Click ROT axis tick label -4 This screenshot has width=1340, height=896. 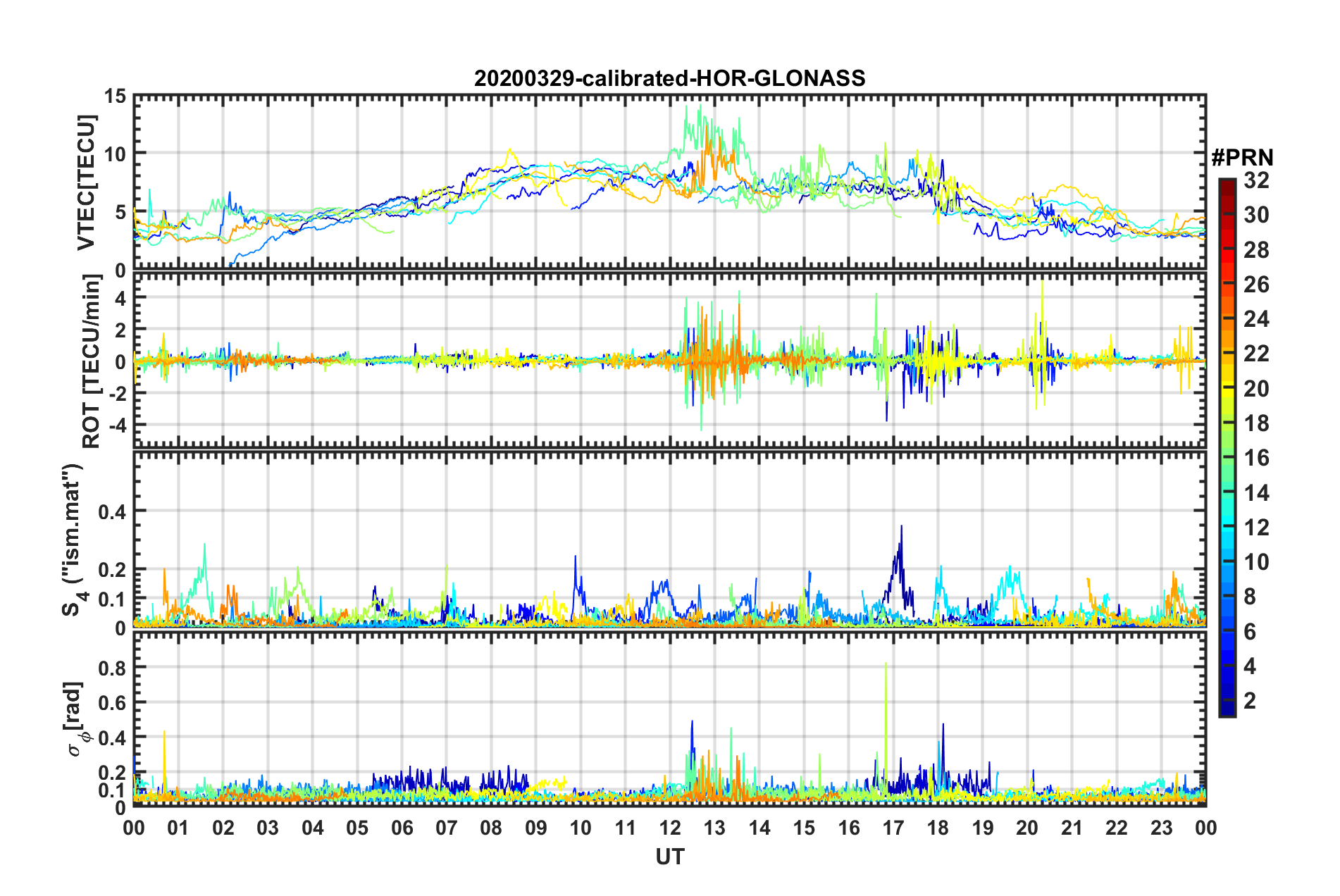pos(116,425)
